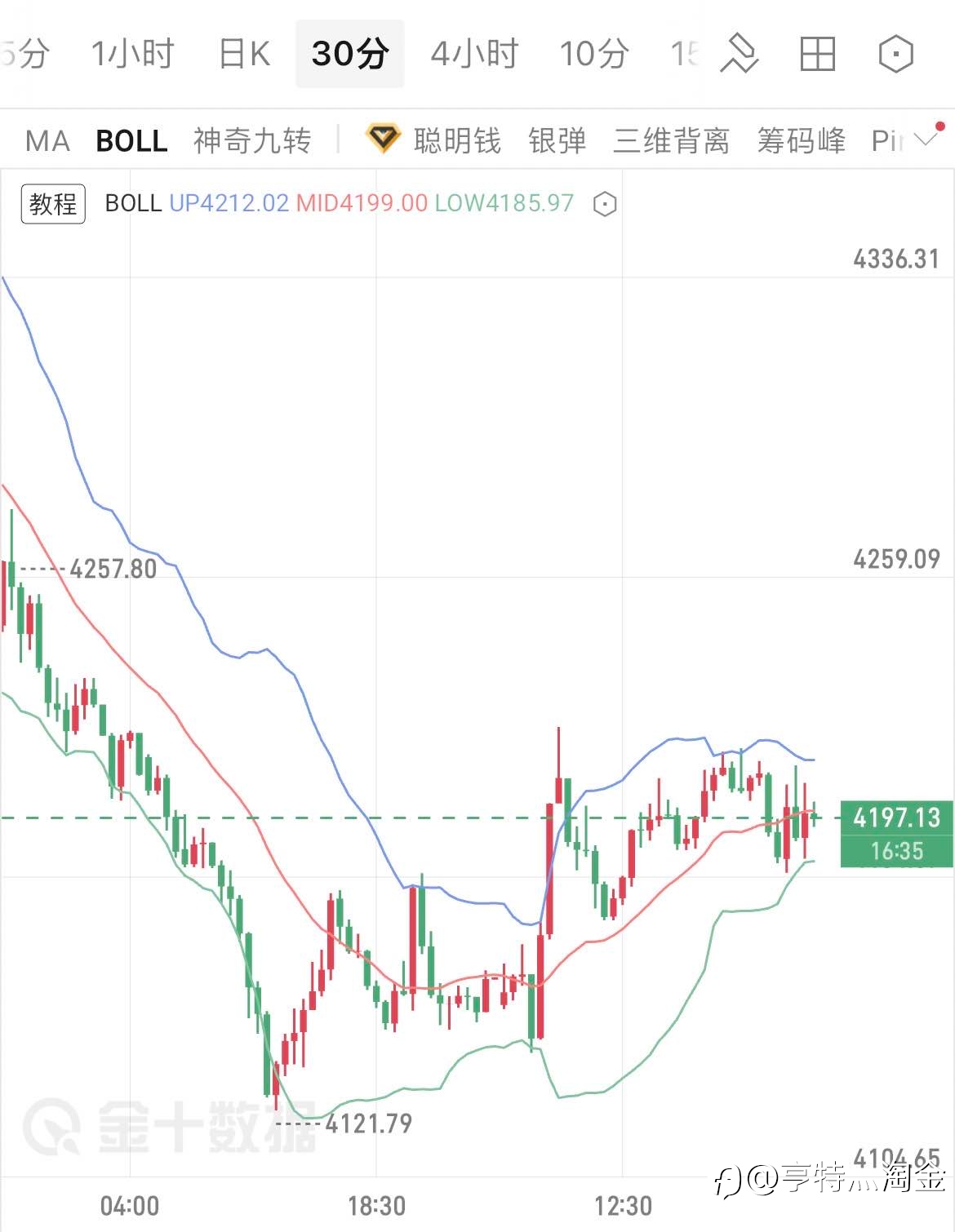Viewport: 955px width, 1232px height.
Task: Select the 三维背离 indicator
Action: (x=671, y=140)
